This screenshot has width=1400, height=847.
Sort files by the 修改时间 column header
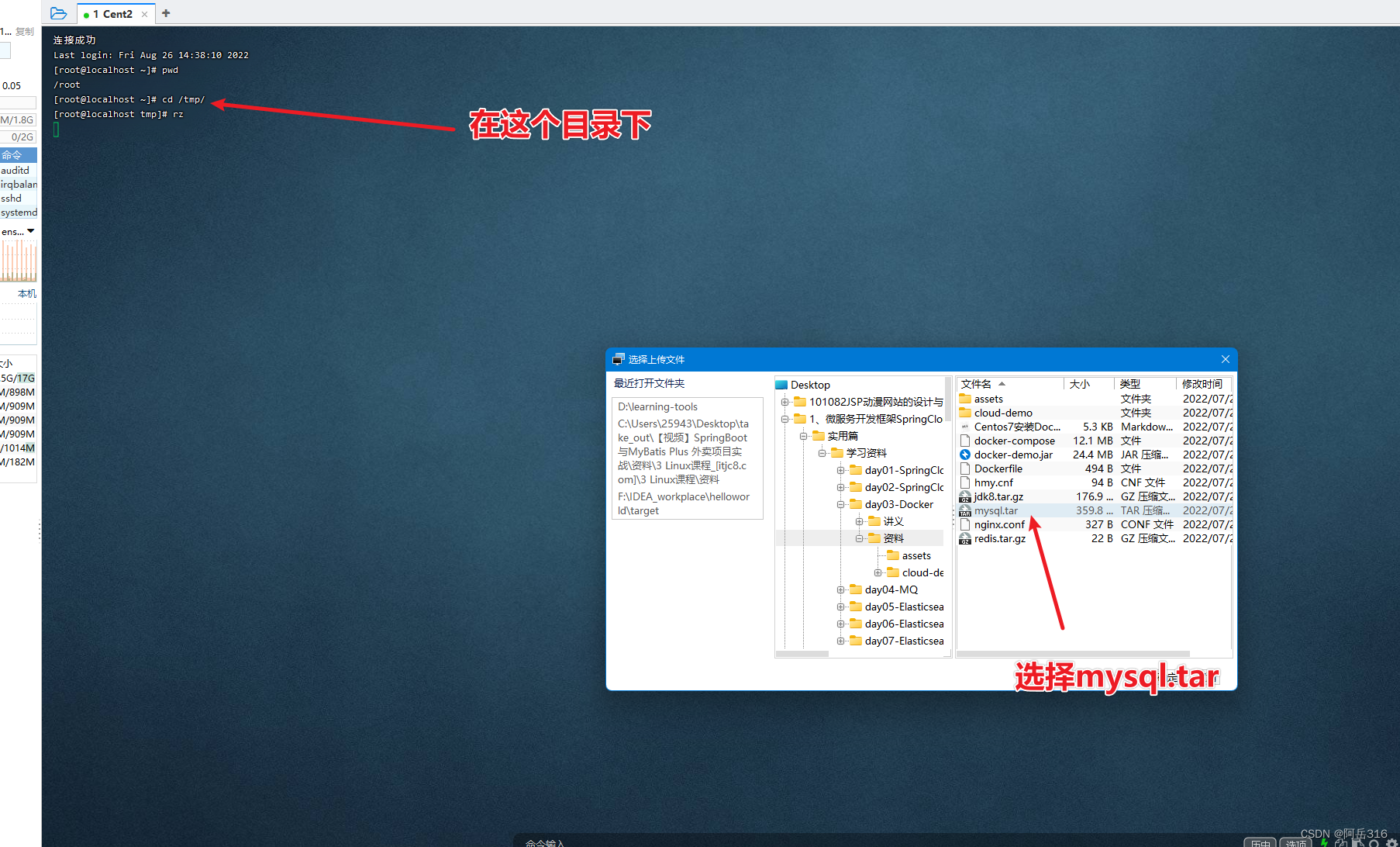(1204, 384)
